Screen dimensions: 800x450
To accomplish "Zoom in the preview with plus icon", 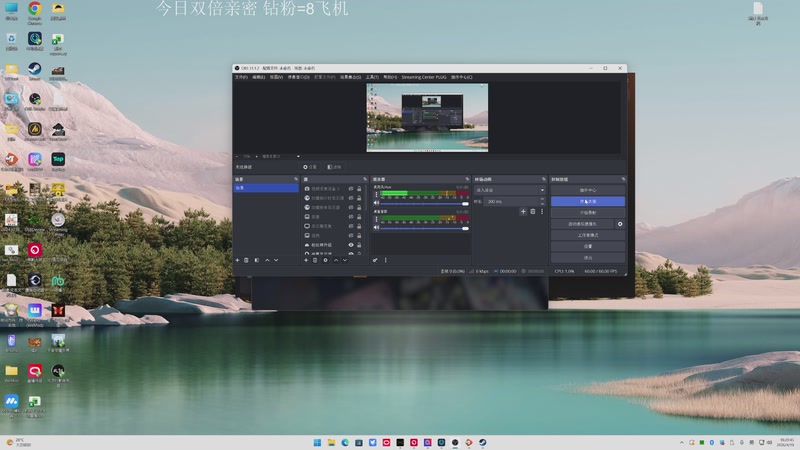I will click(x=256, y=156).
